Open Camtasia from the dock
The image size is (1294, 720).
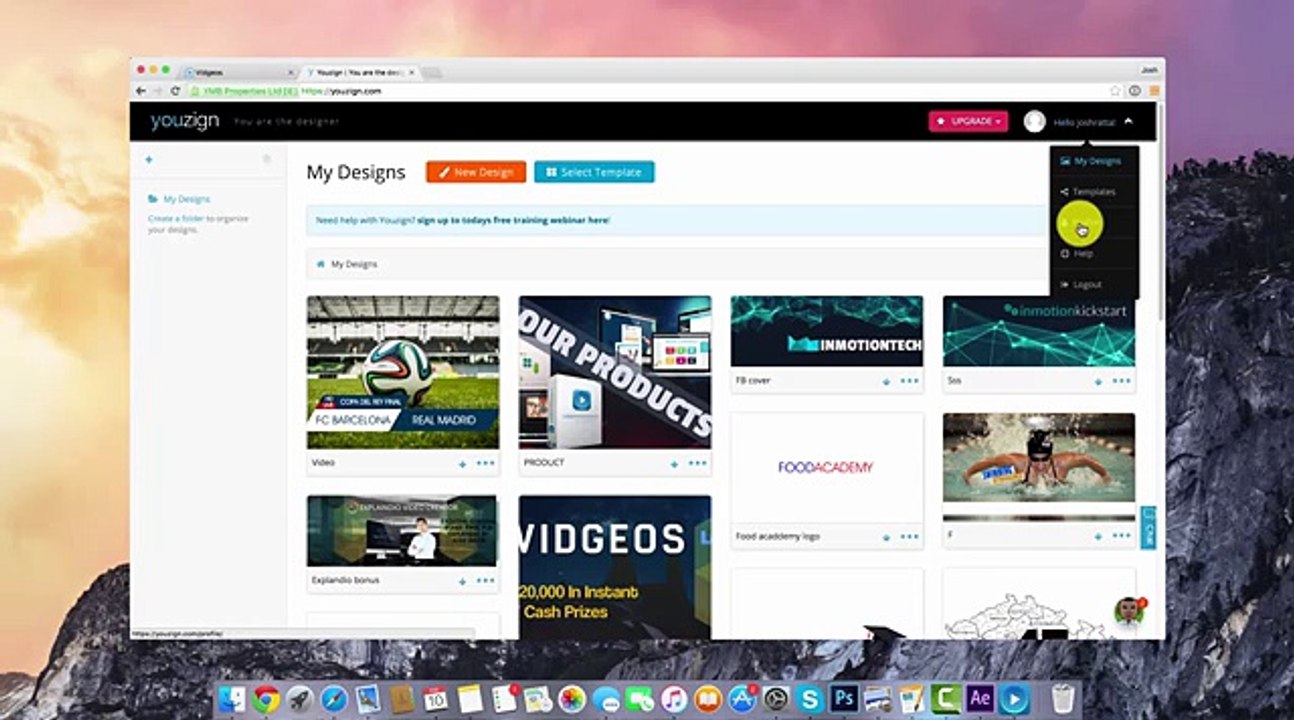click(x=946, y=698)
